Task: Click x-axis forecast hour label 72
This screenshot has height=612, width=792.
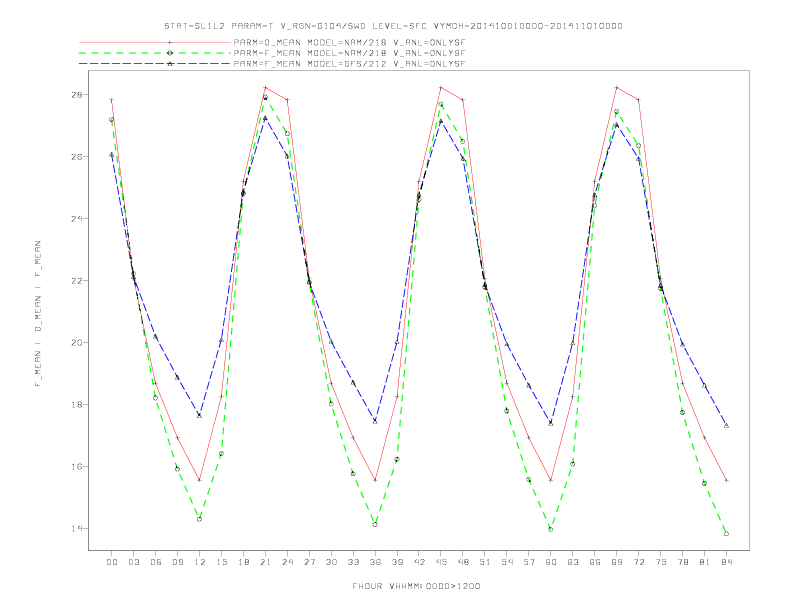Action: click(x=638, y=562)
